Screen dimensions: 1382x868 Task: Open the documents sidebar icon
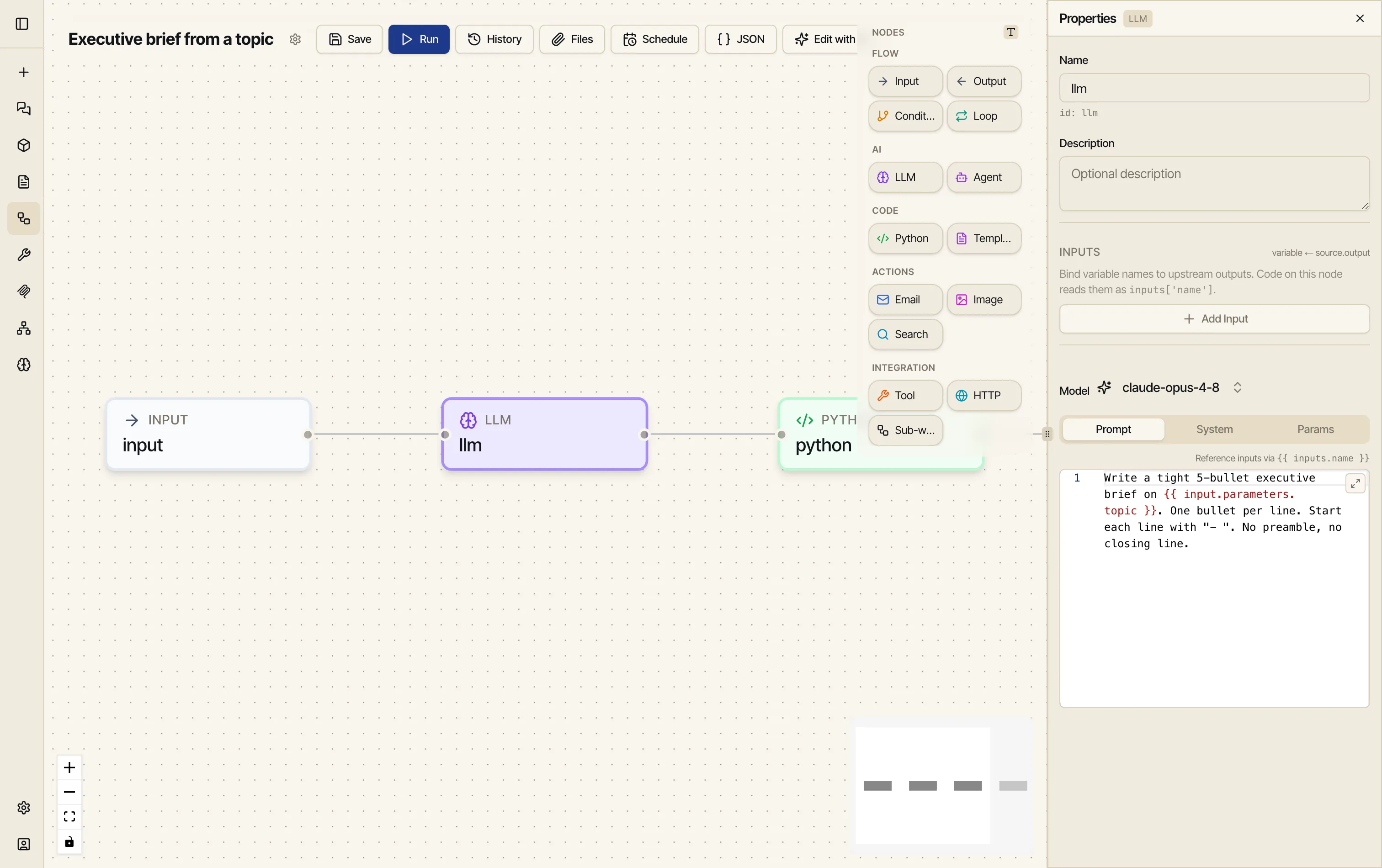pos(23,182)
